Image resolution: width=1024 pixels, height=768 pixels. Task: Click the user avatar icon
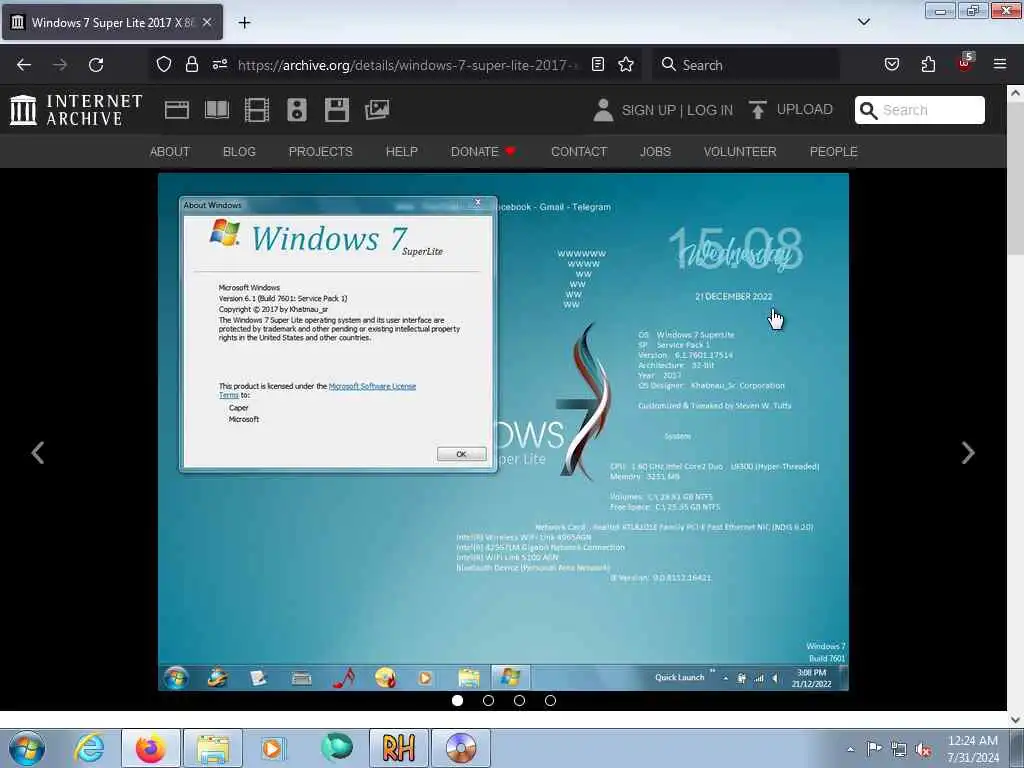(x=603, y=110)
